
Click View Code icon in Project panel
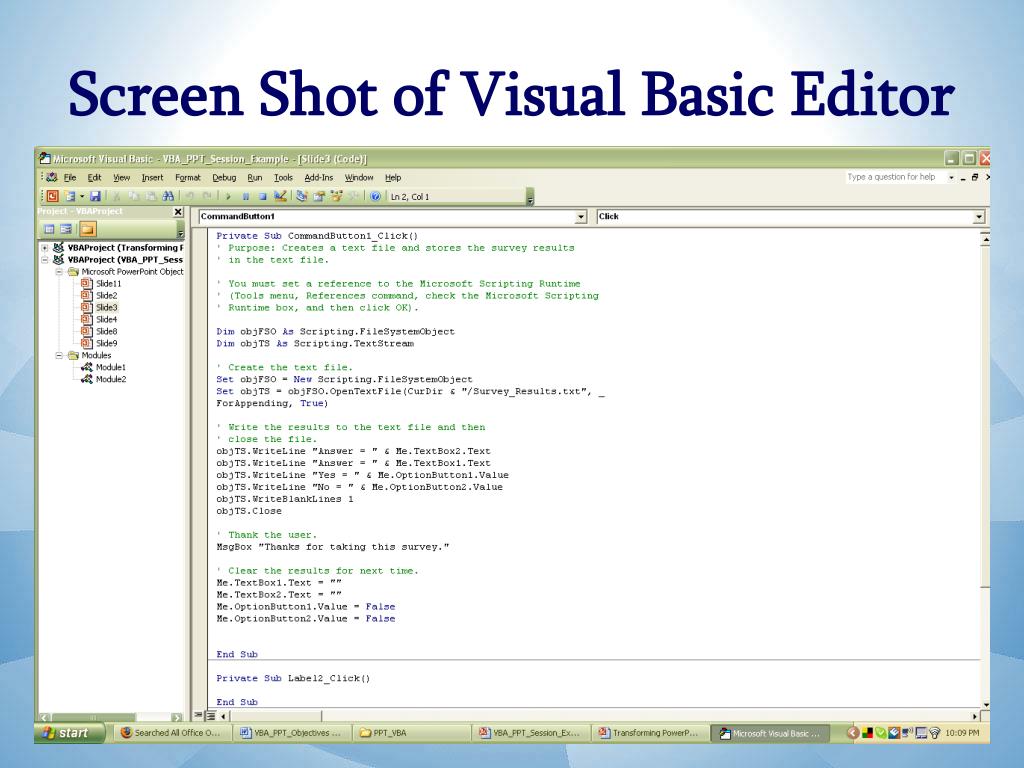point(49,229)
